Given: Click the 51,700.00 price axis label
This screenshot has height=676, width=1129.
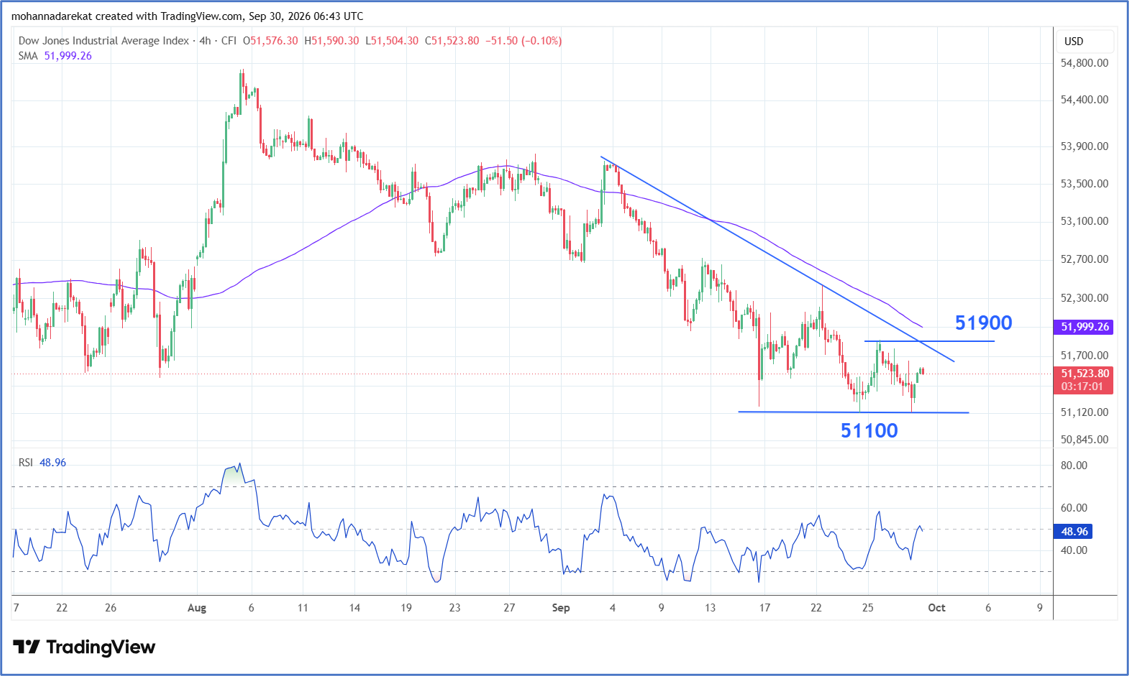Looking at the screenshot, I should pos(1084,355).
